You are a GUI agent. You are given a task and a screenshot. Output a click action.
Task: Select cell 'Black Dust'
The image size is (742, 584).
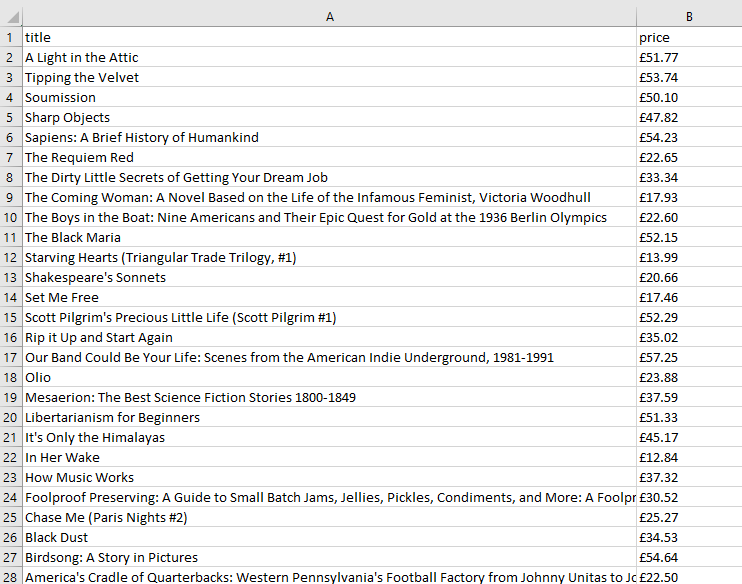[329, 537]
